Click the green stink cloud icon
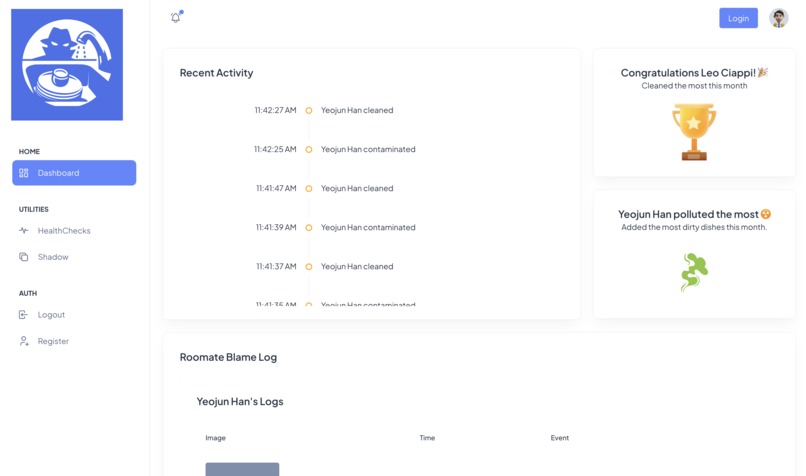Viewport: 806px width, 476px height. (694, 271)
